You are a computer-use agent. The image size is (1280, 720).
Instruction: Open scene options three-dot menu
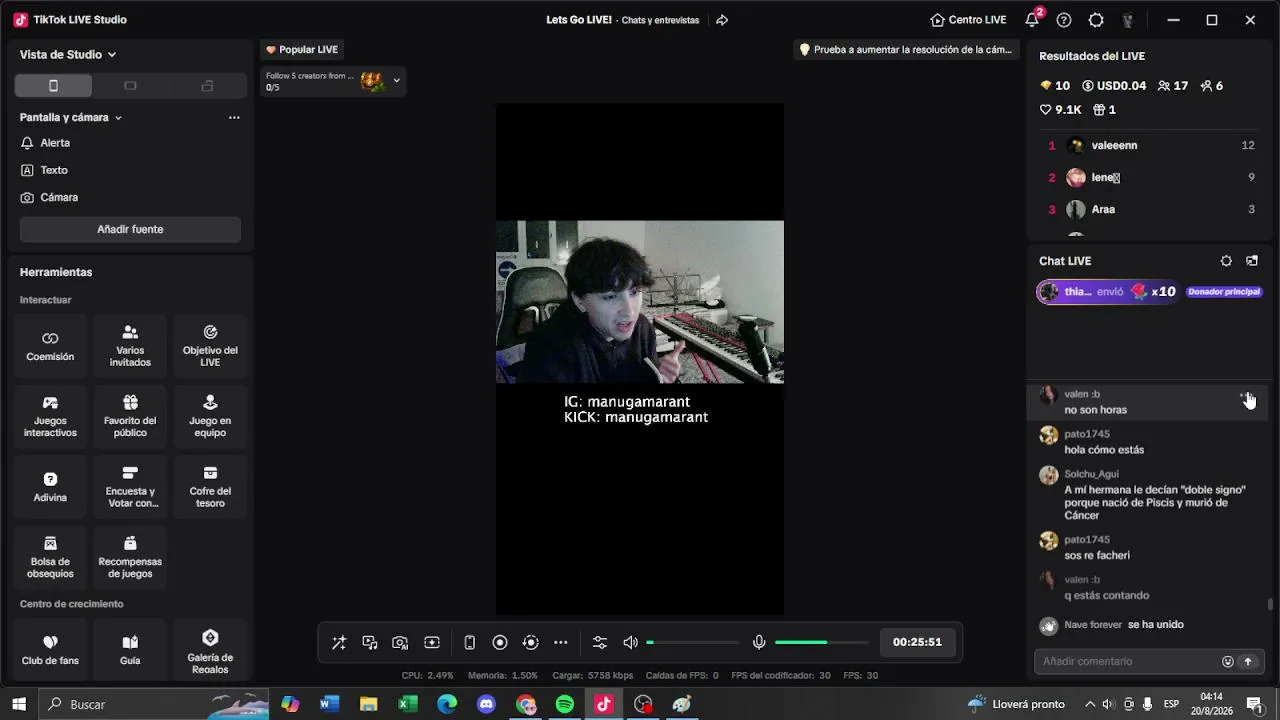coord(234,118)
